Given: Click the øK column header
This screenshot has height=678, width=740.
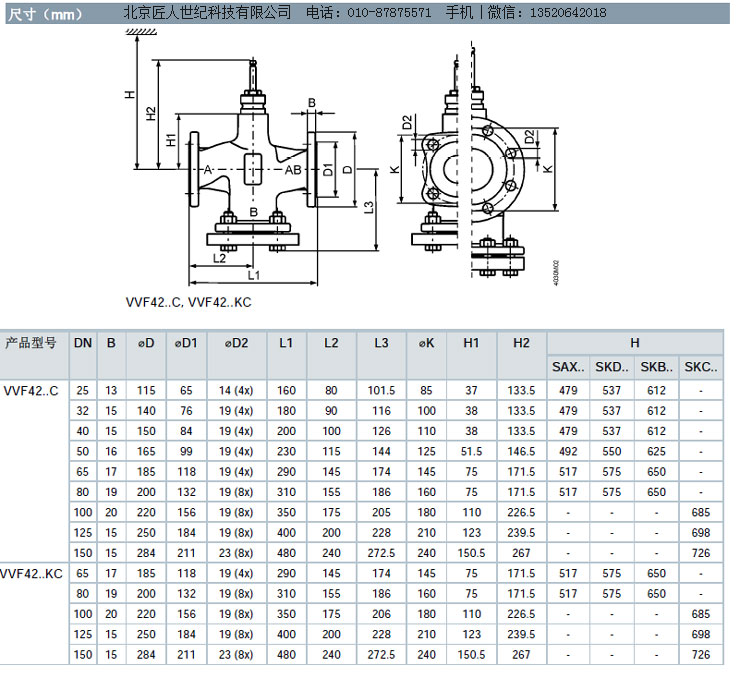Looking at the screenshot, I should pyautogui.click(x=427, y=343).
